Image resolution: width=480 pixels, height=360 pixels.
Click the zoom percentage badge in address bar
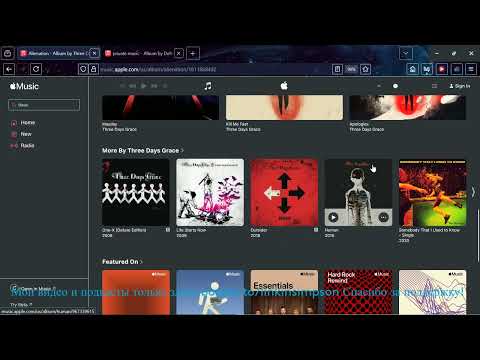[x=351, y=69]
